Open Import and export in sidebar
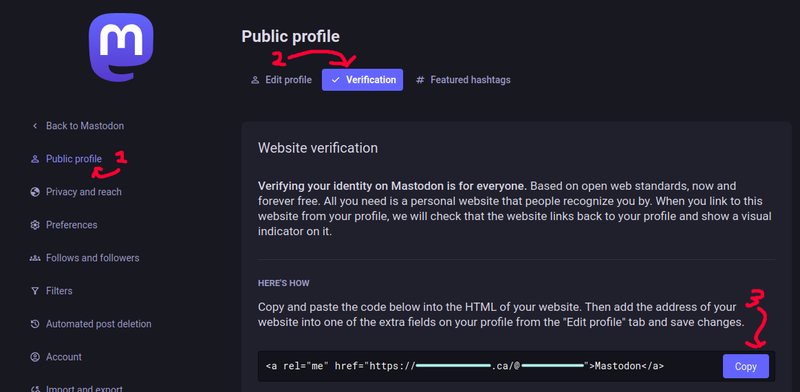 click(84, 388)
